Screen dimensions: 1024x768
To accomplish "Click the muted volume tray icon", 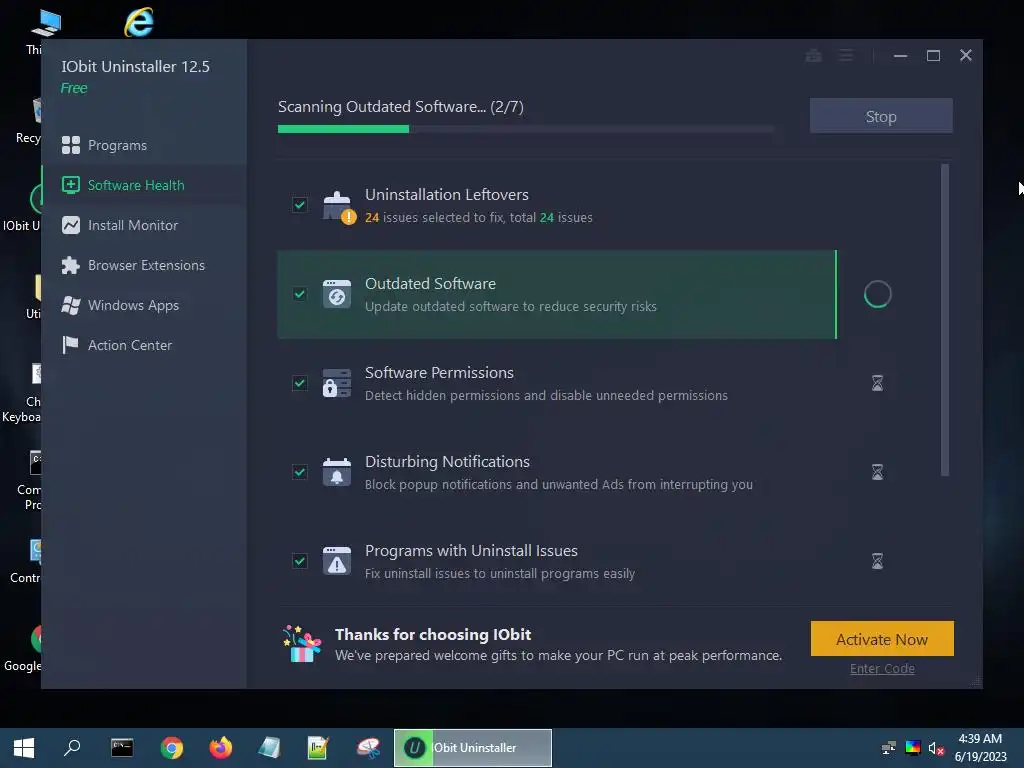I will 936,748.
